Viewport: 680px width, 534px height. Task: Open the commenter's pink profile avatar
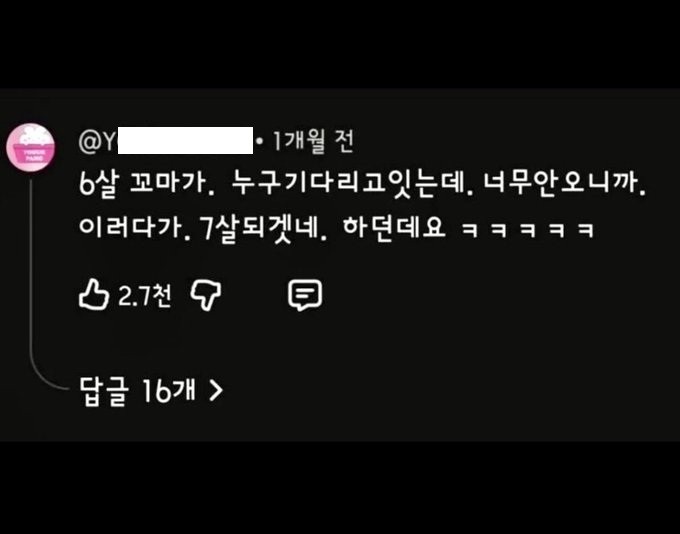[31, 147]
